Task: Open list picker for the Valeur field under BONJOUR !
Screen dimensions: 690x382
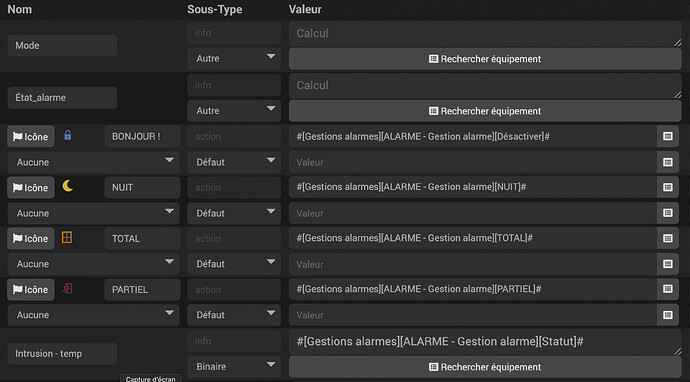Action: coord(668,162)
